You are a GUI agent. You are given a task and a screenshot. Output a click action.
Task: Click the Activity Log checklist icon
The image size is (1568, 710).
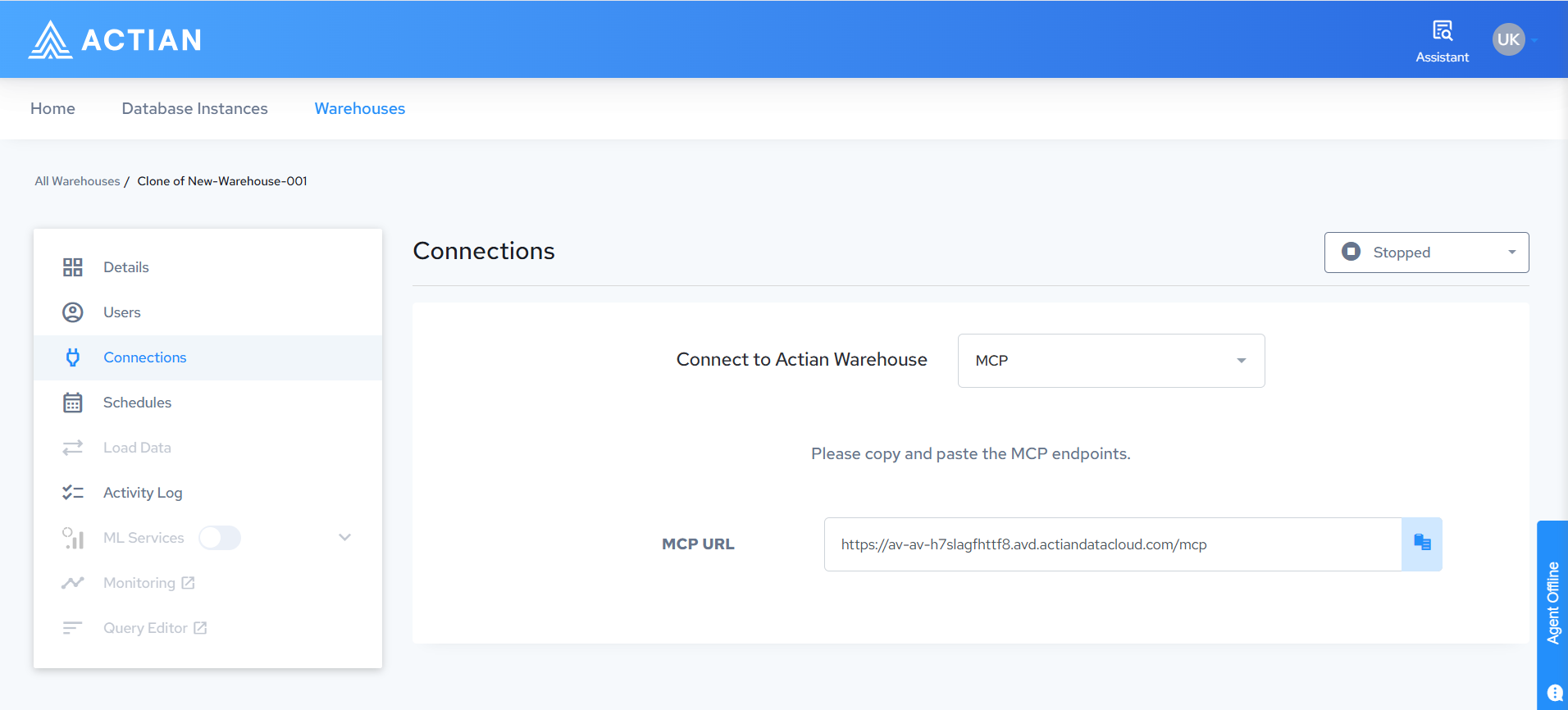click(x=73, y=493)
